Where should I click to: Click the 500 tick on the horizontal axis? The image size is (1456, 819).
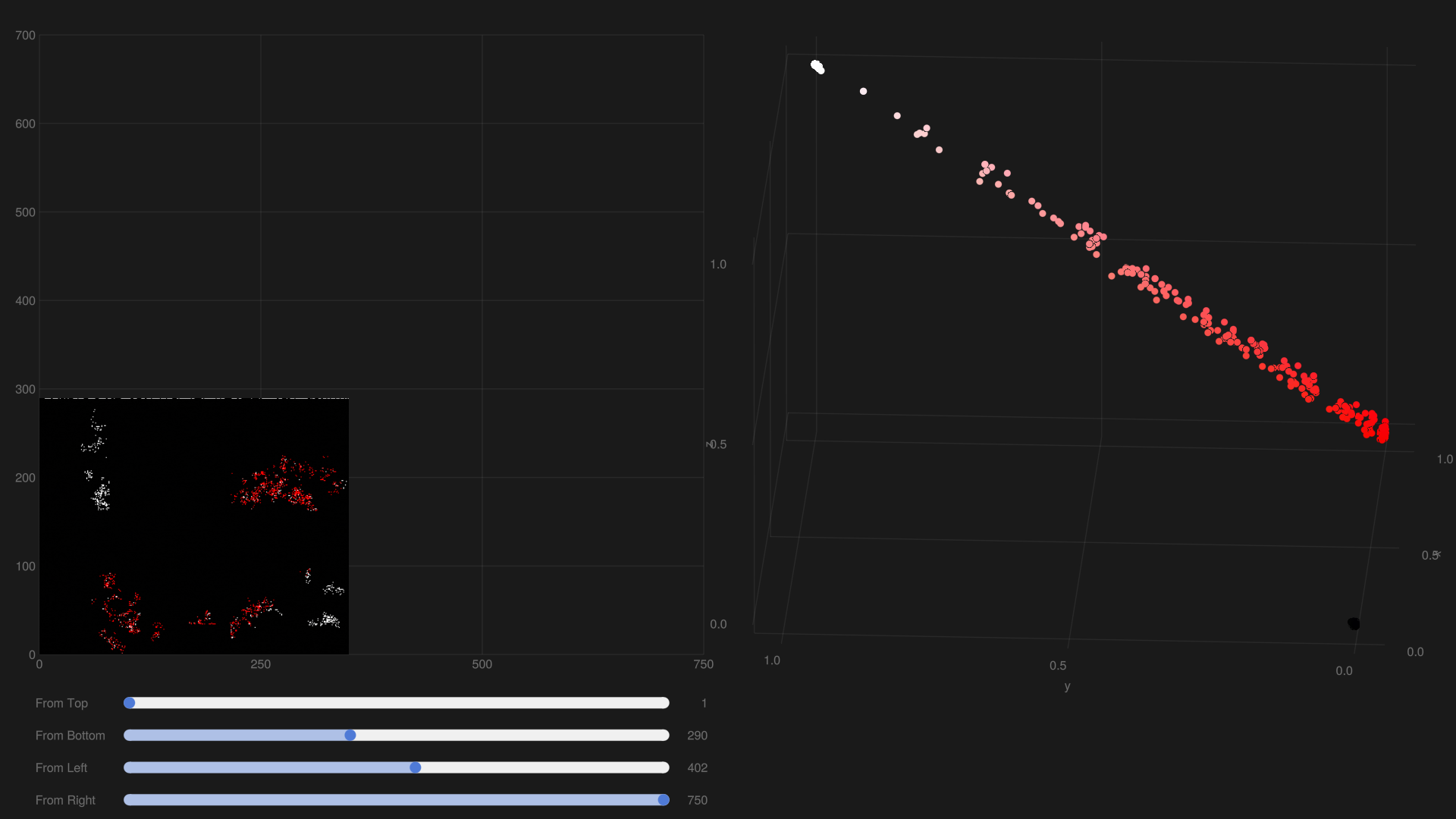(482, 664)
